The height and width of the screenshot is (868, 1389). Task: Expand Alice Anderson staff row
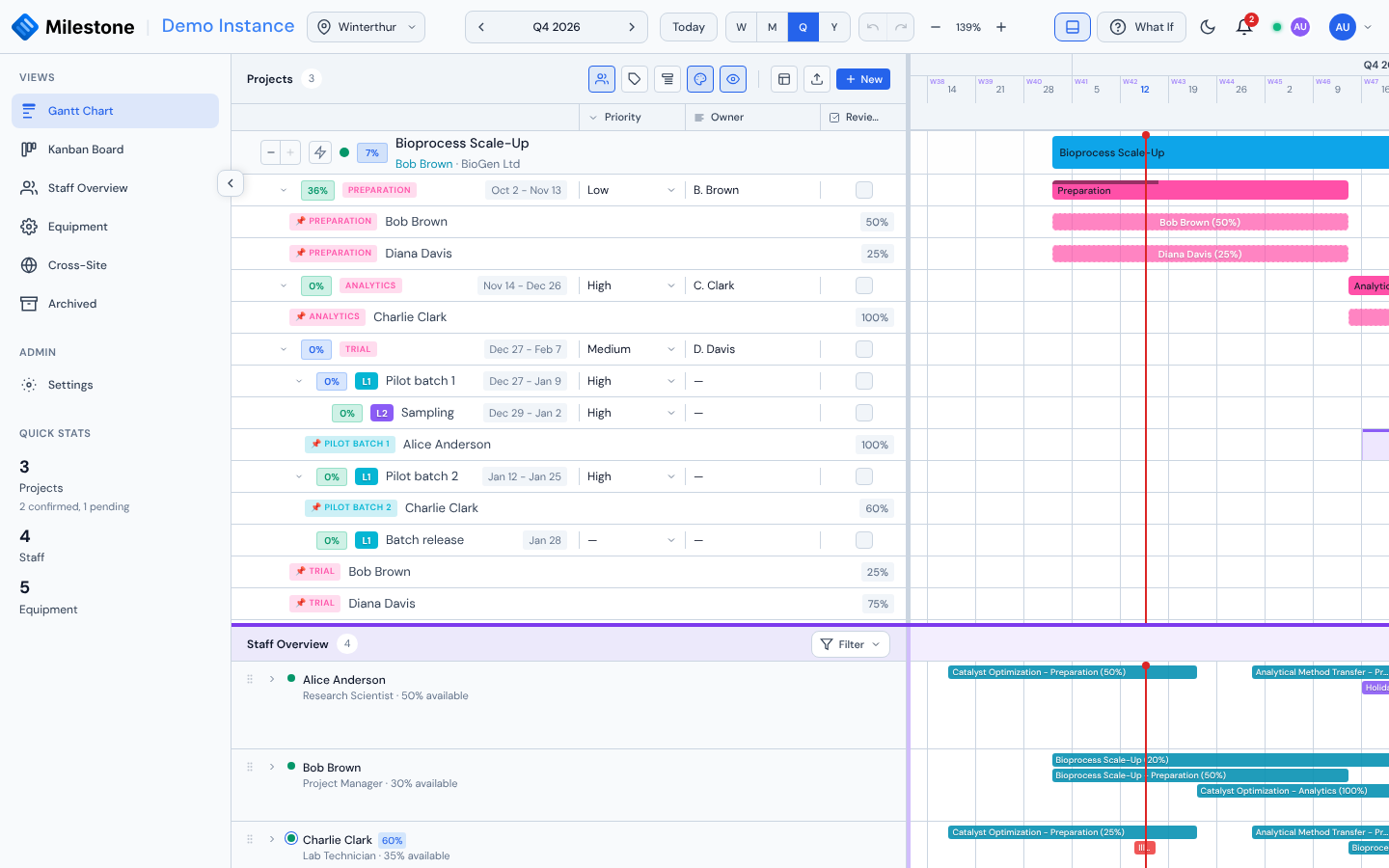(x=272, y=679)
